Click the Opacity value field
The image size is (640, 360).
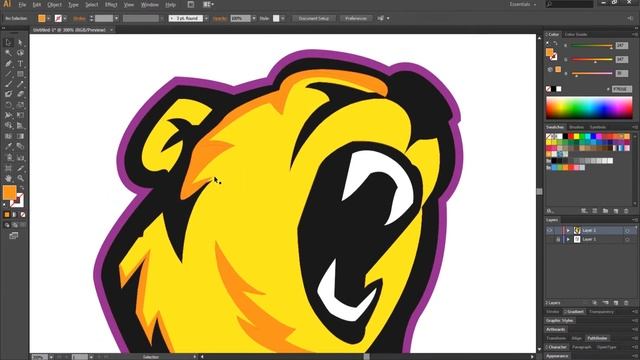point(240,18)
